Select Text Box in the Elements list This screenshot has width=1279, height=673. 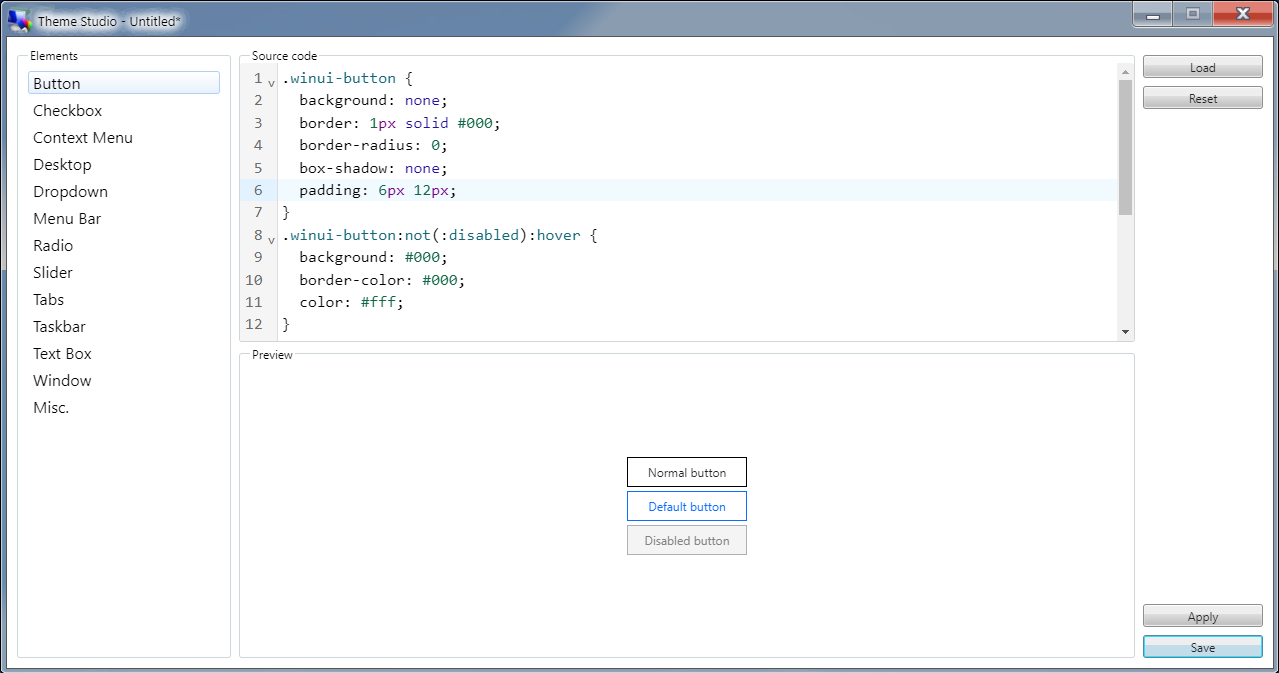pyautogui.click(x=62, y=353)
